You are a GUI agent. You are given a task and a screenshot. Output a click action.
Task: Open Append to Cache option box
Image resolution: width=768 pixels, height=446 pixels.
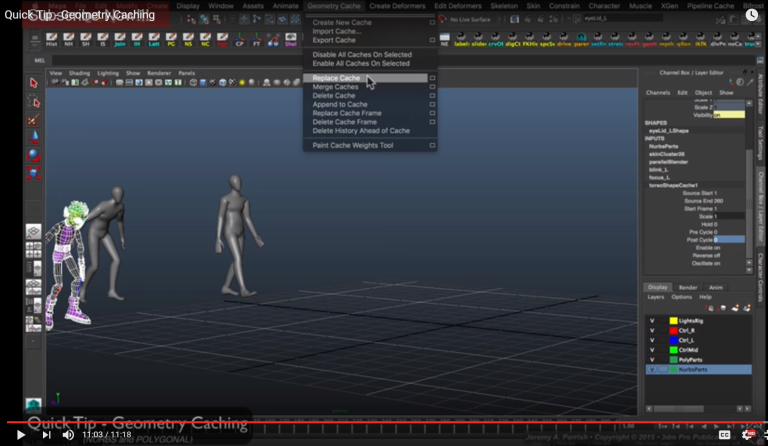tap(432, 104)
